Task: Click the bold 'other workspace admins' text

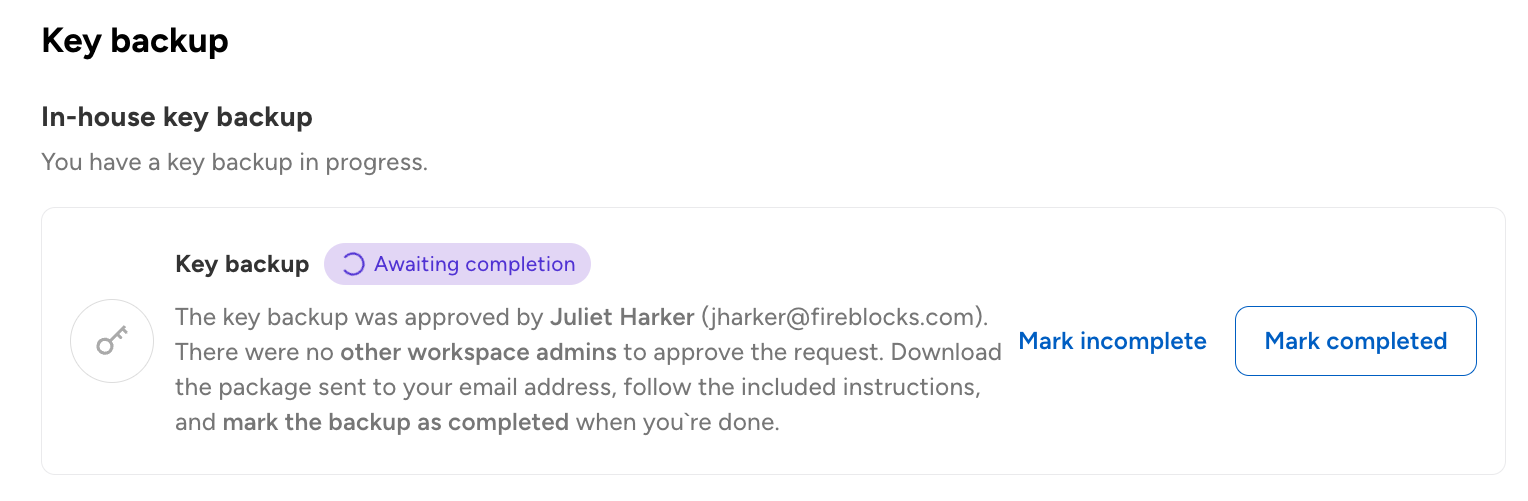Action: [x=481, y=352]
